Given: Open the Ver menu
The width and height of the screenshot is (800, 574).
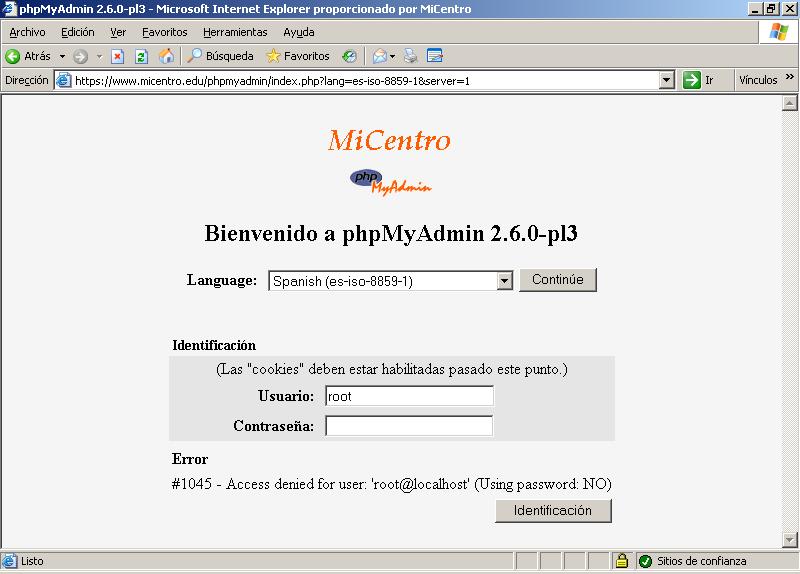Looking at the screenshot, I should click(x=118, y=32).
